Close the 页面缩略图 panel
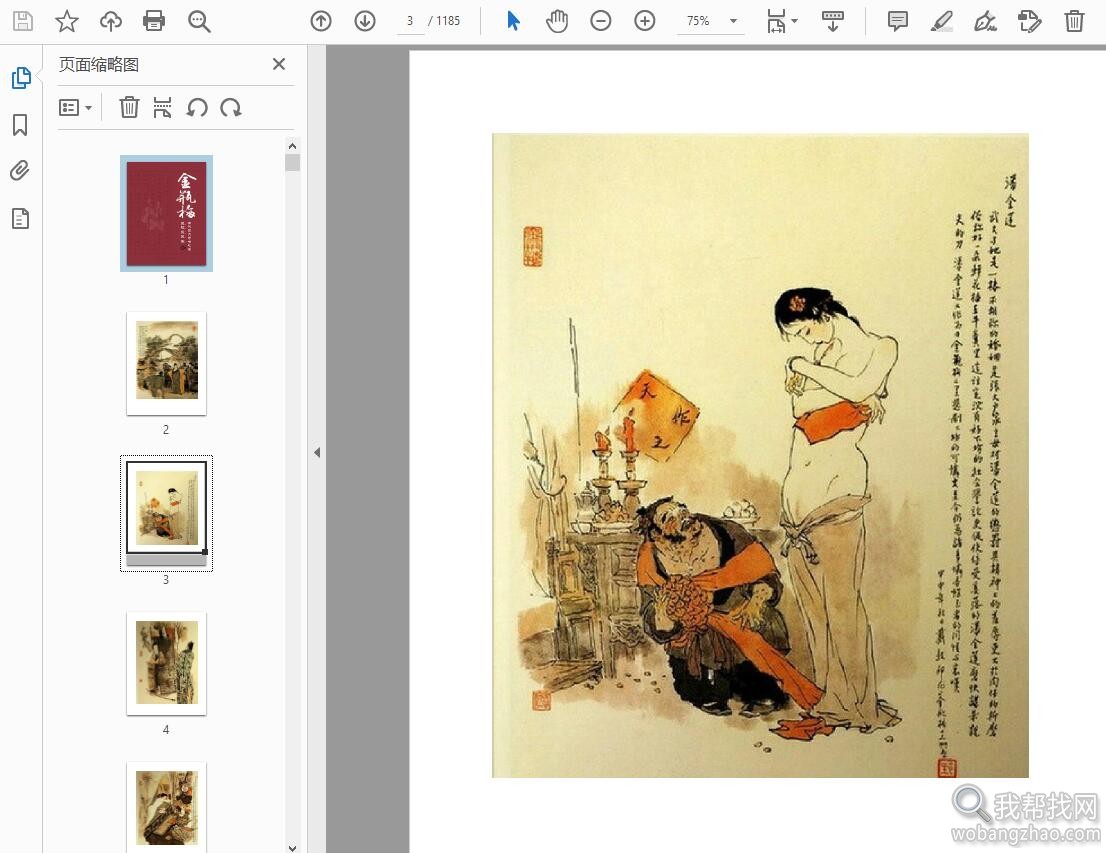The width and height of the screenshot is (1106, 853). point(279,64)
